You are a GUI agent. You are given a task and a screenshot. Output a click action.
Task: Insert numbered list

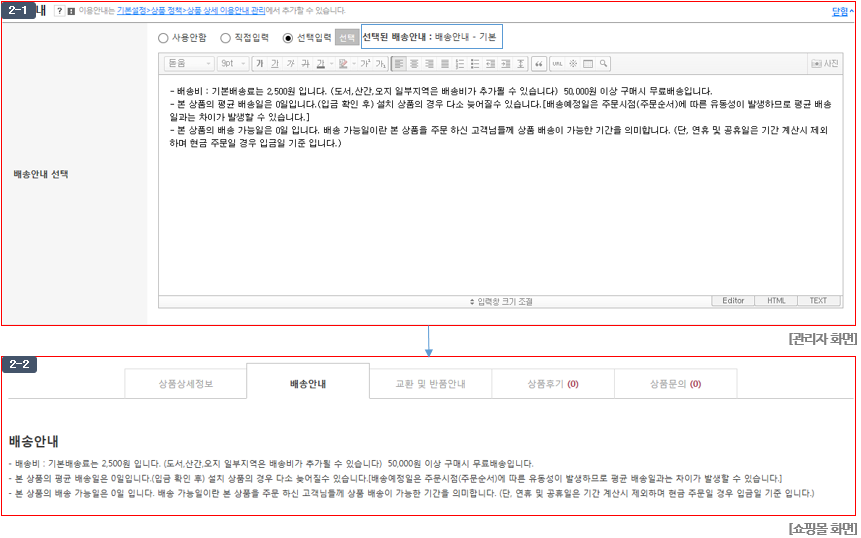(x=460, y=64)
